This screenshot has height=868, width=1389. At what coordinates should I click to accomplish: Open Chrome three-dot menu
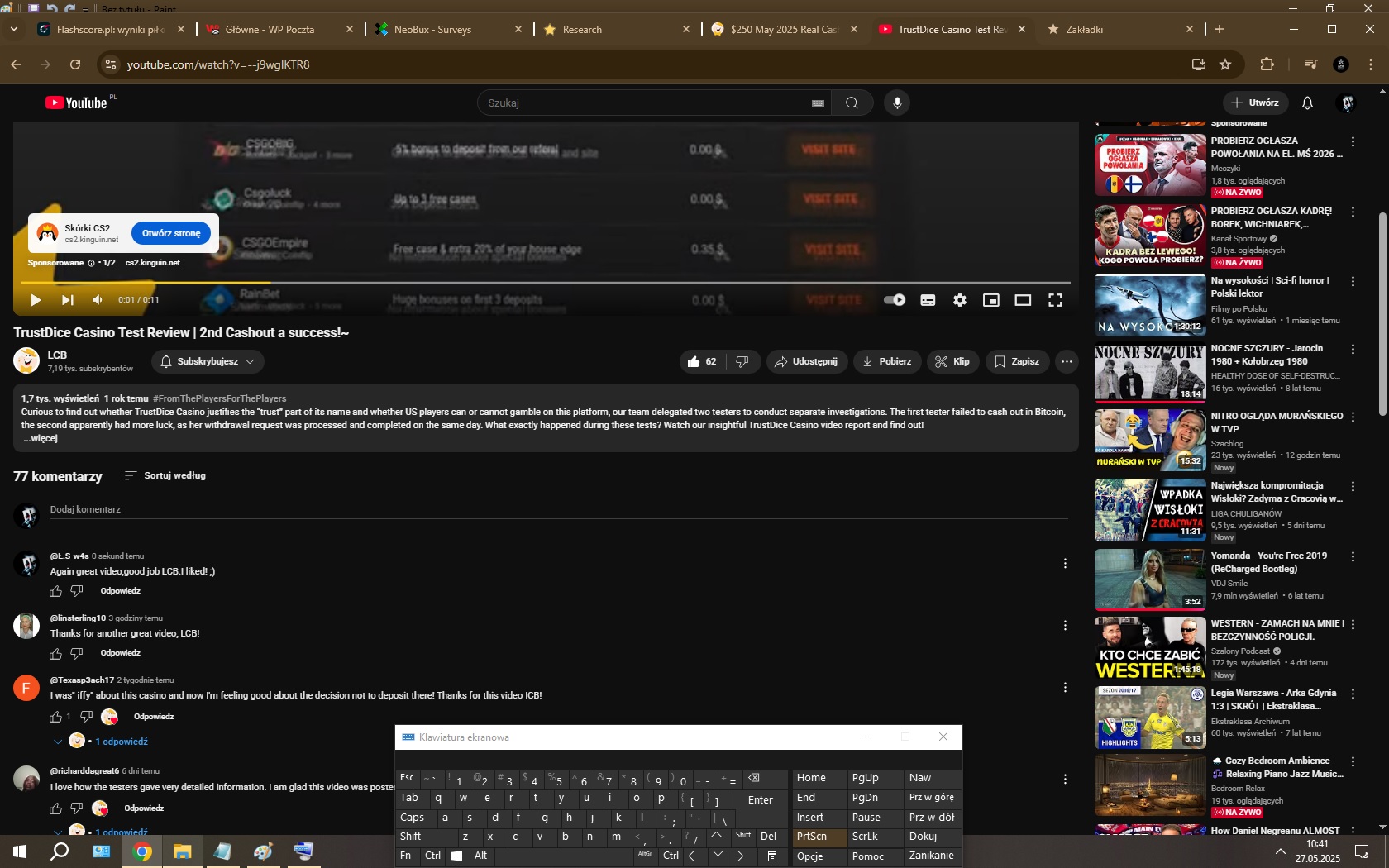tap(1371, 64)
